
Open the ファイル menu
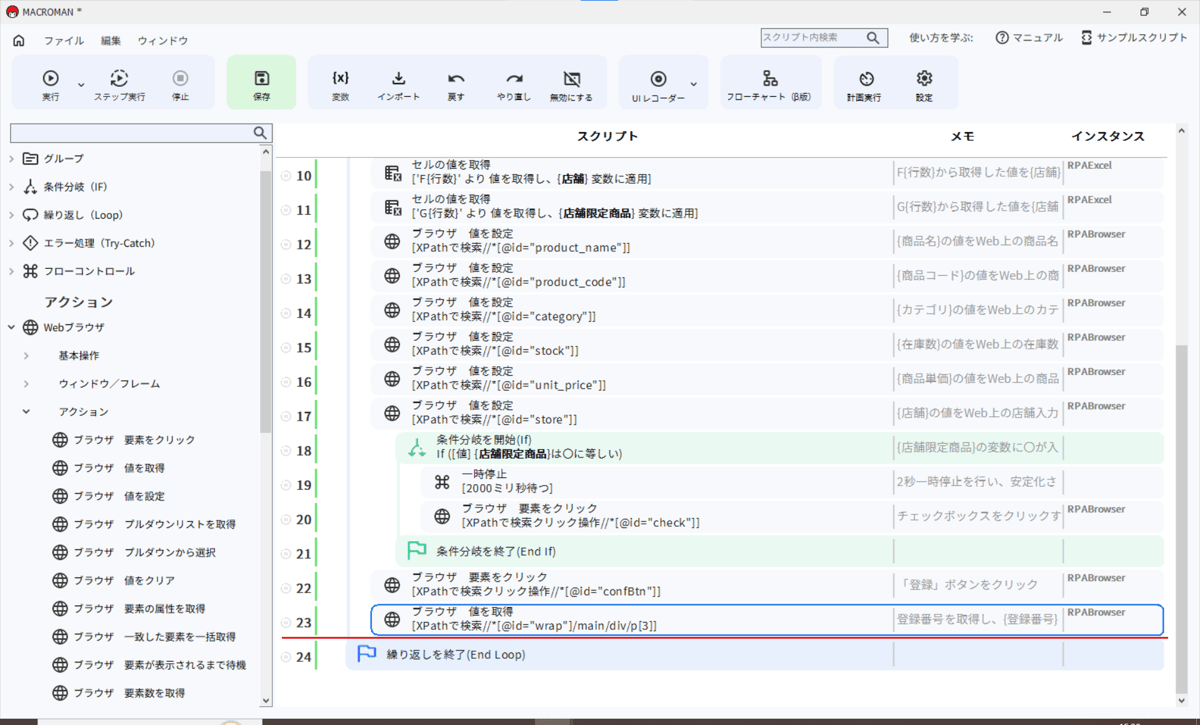(64, 40)
